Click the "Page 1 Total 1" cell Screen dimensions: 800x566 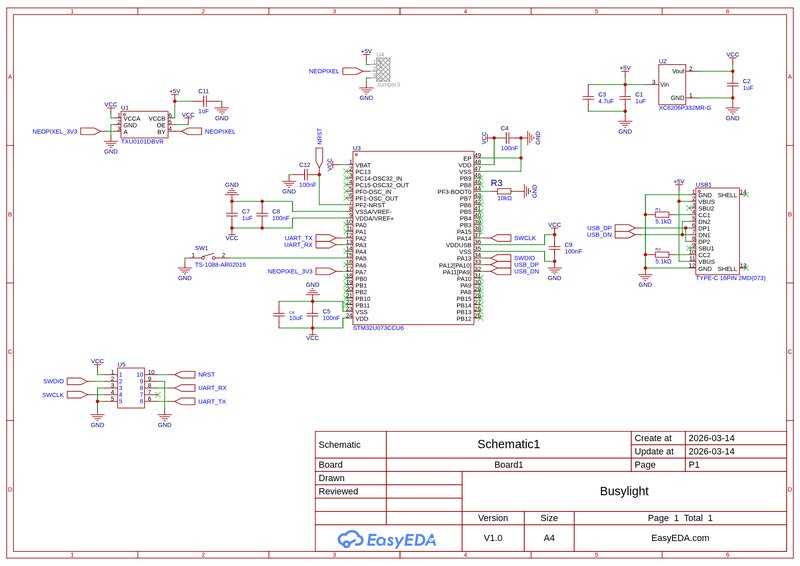pyautogui.click(x=680, y=518)
